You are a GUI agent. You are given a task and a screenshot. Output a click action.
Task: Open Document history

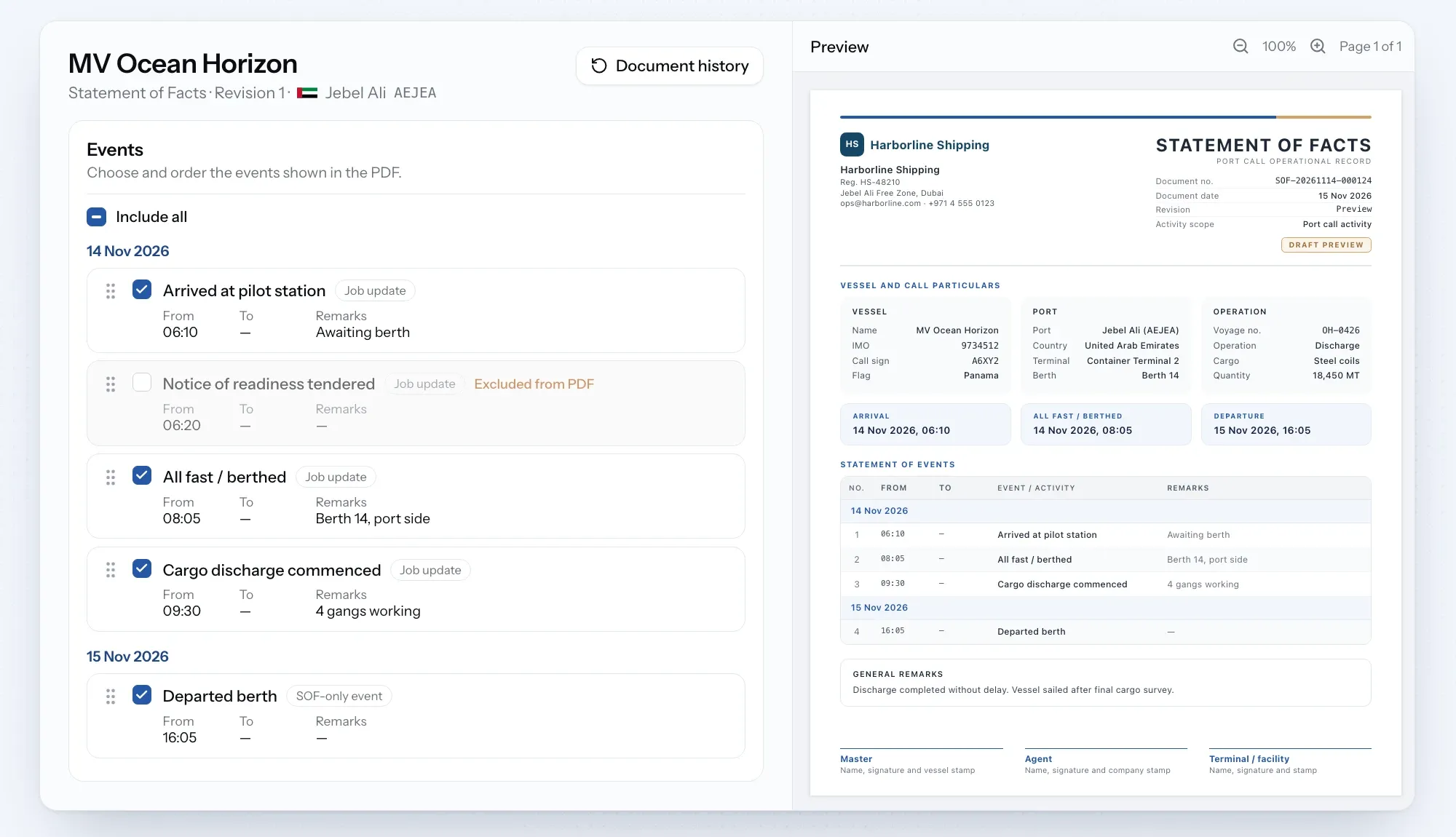click(669, 66)
